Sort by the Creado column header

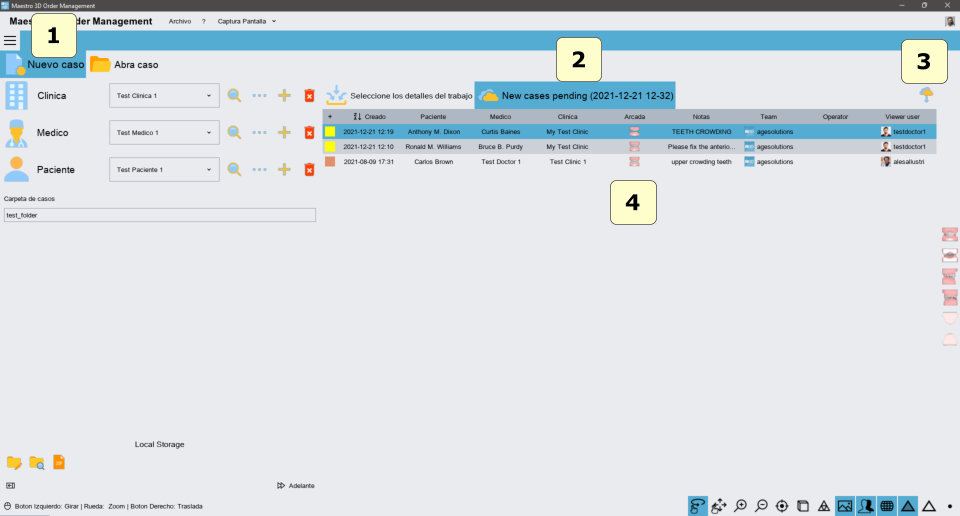coord(370,116)
